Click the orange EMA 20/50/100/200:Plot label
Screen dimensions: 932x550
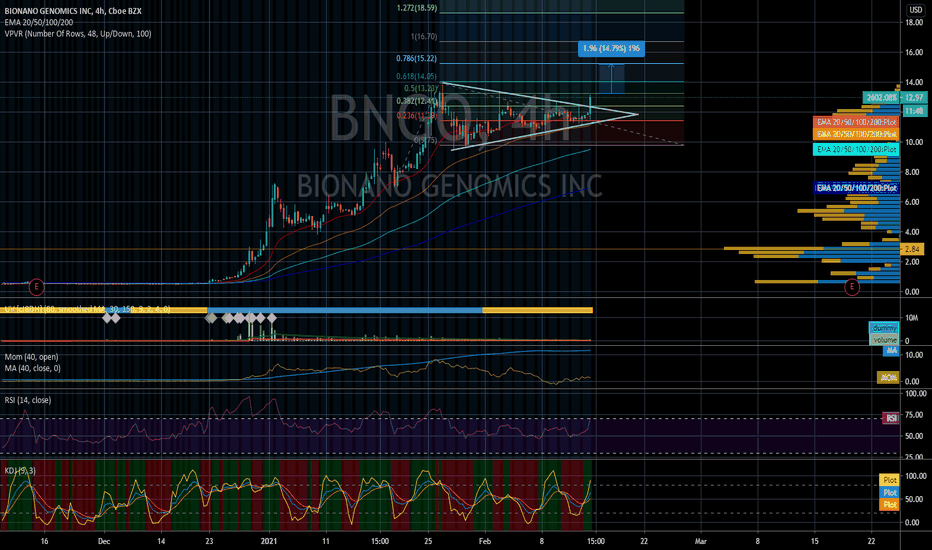tap(857, 134)
